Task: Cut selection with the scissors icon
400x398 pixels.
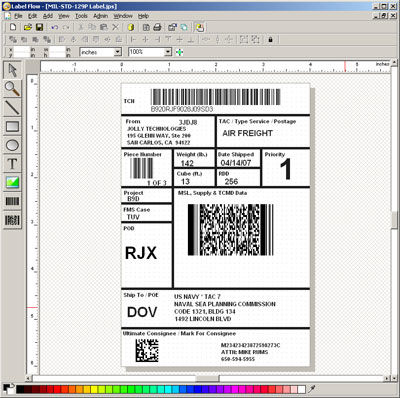Action: 80,27
